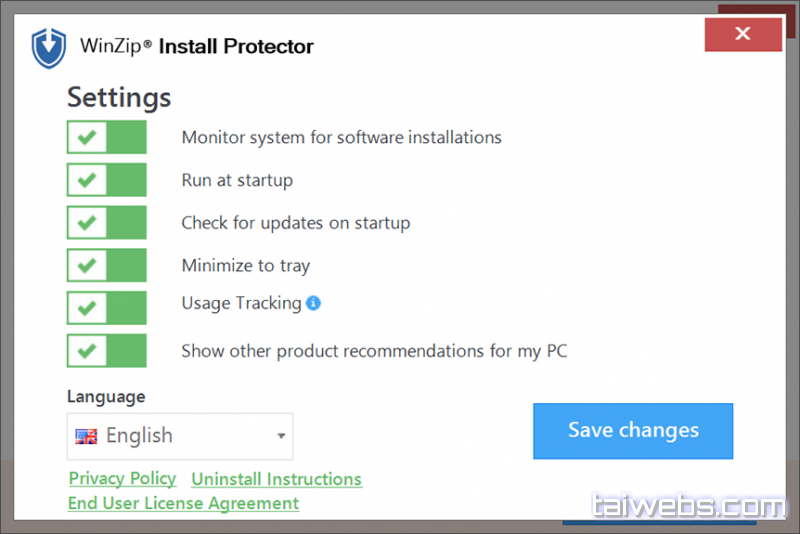This screenshot has height=534, width=800.
Task: Close the Install Protector settings window
Action: point(742,35)
